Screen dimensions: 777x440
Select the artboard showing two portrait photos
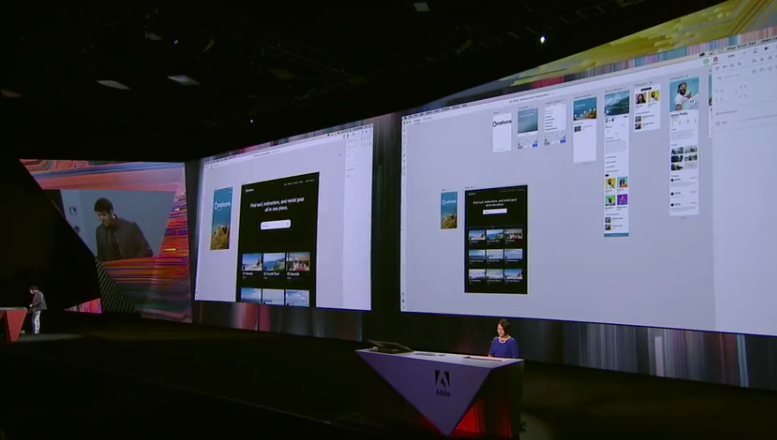point(647,108)
